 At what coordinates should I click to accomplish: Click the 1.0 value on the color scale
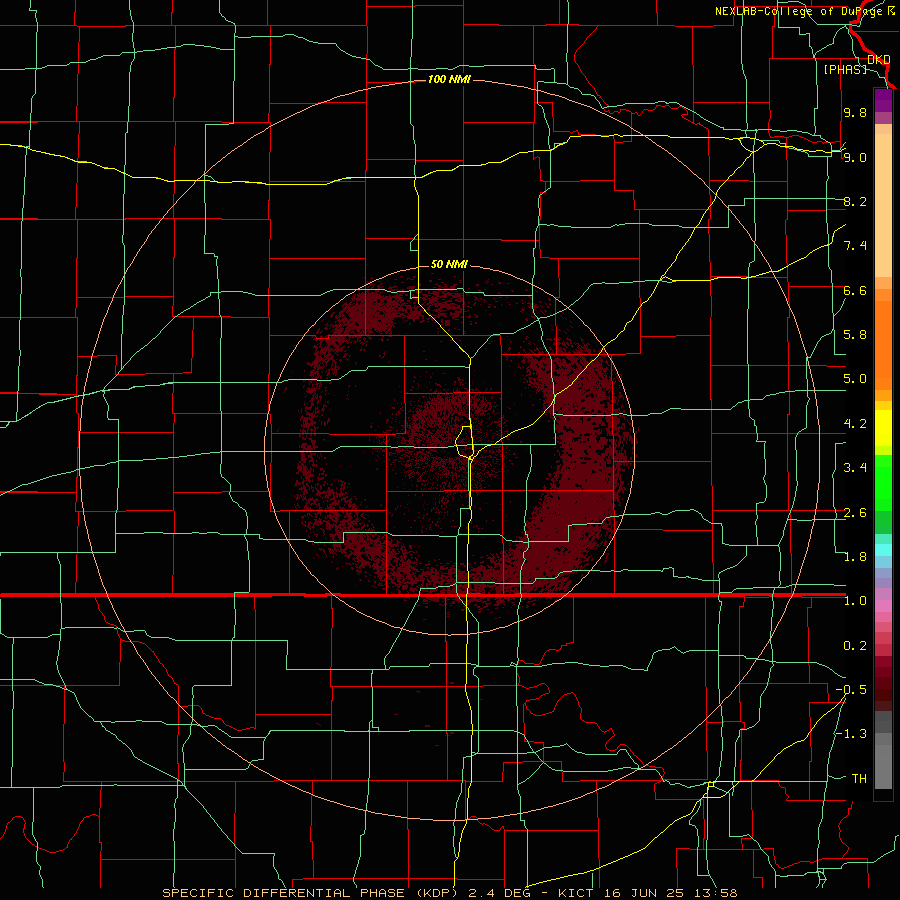pos(855,601)
